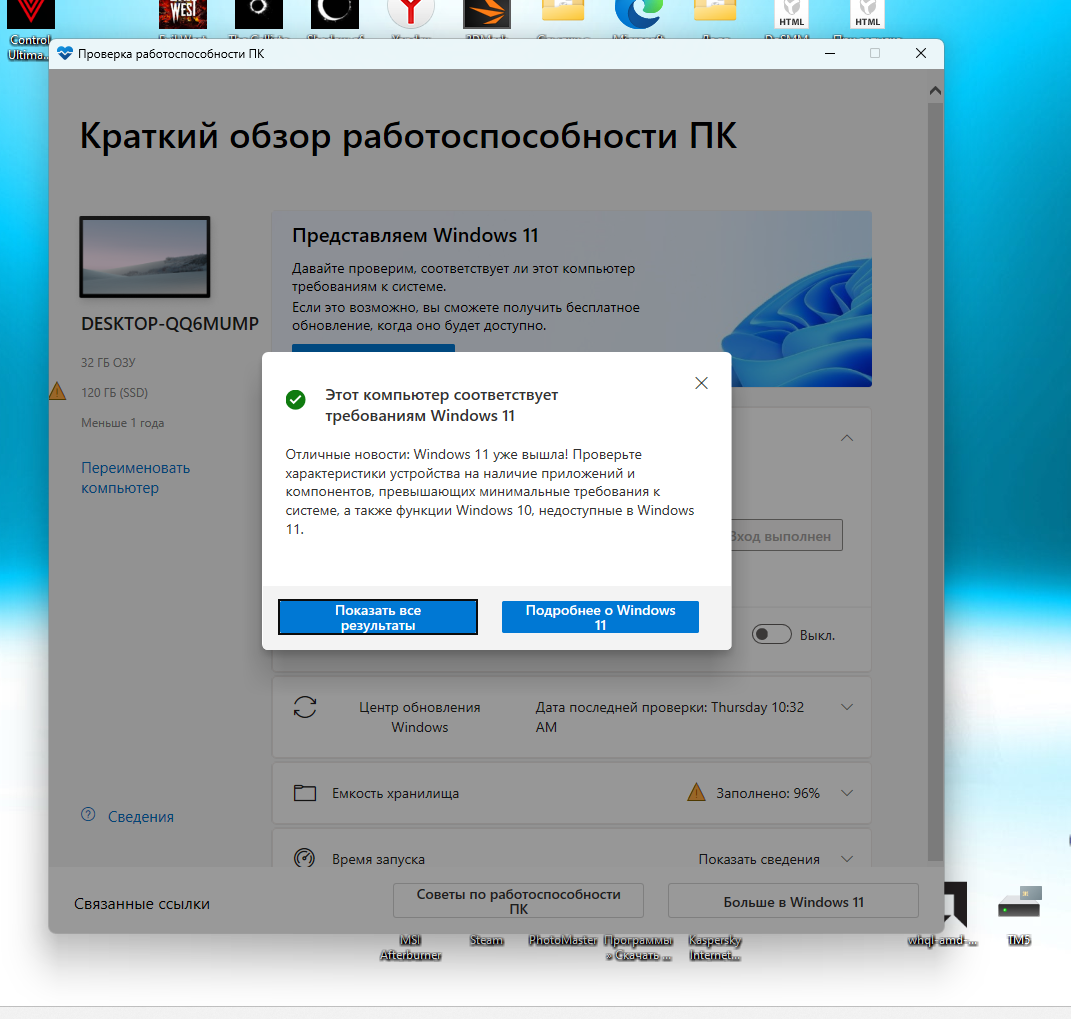Click the scrollbar up arrow

[935, 90]
